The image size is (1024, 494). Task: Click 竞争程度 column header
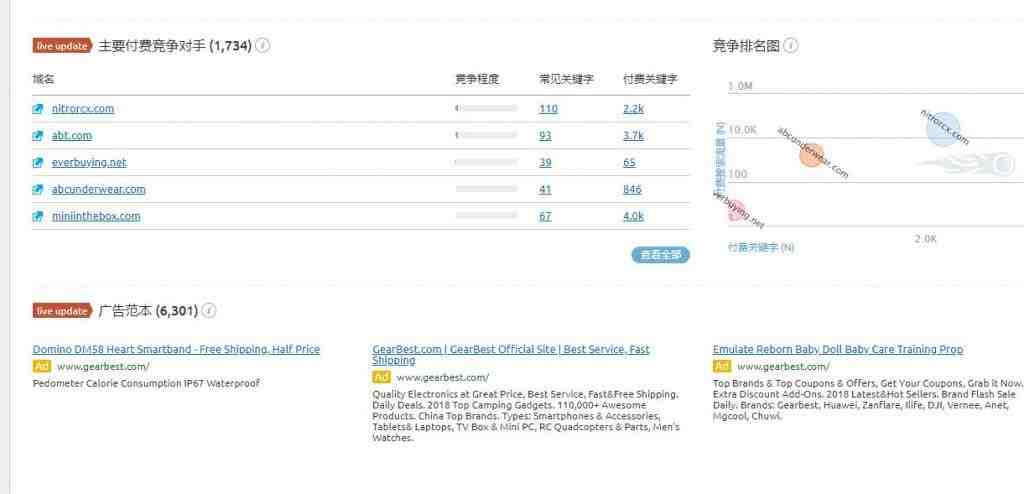click(x=477, y=79)
